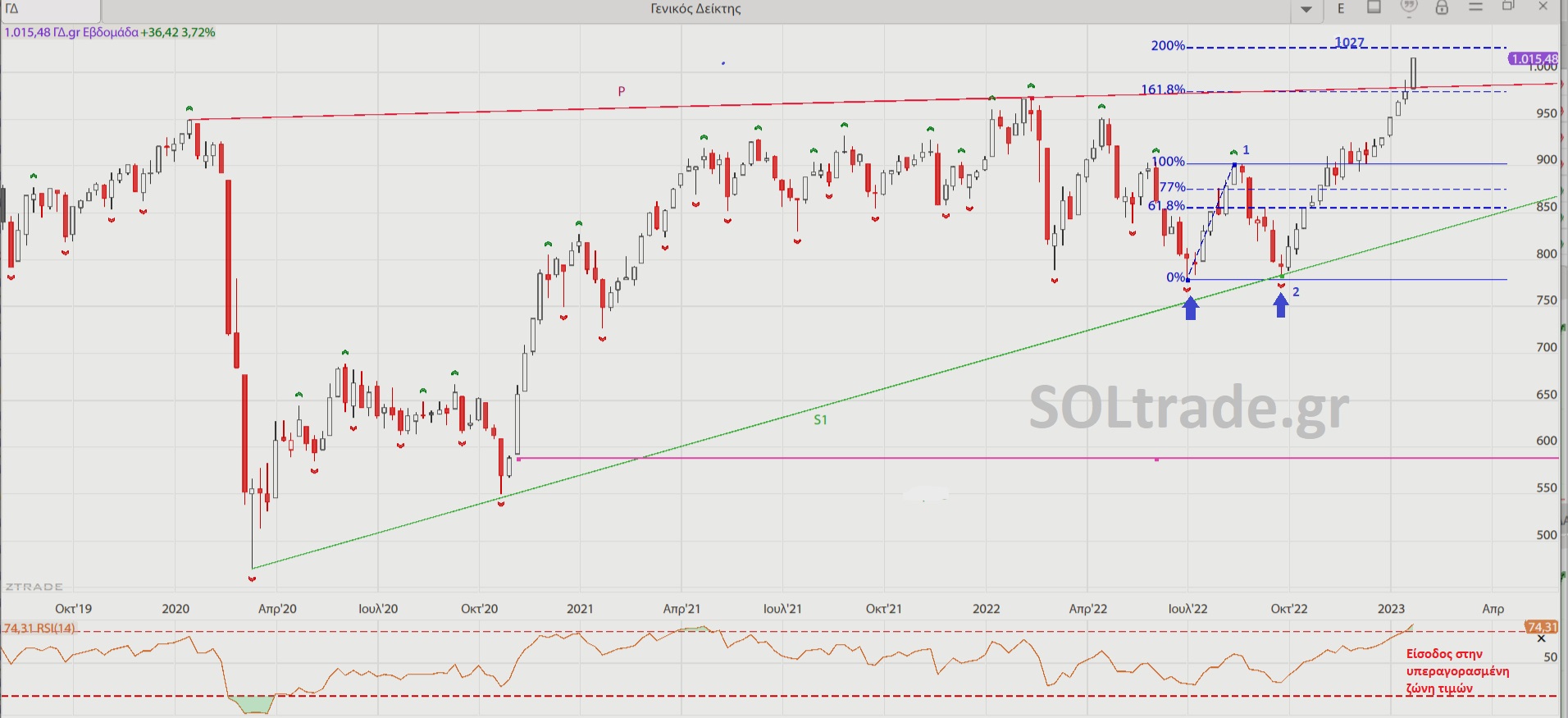1568x718 pixels.
Task: Click wave label 2 near the 0% level
Action: (1296, 292)
